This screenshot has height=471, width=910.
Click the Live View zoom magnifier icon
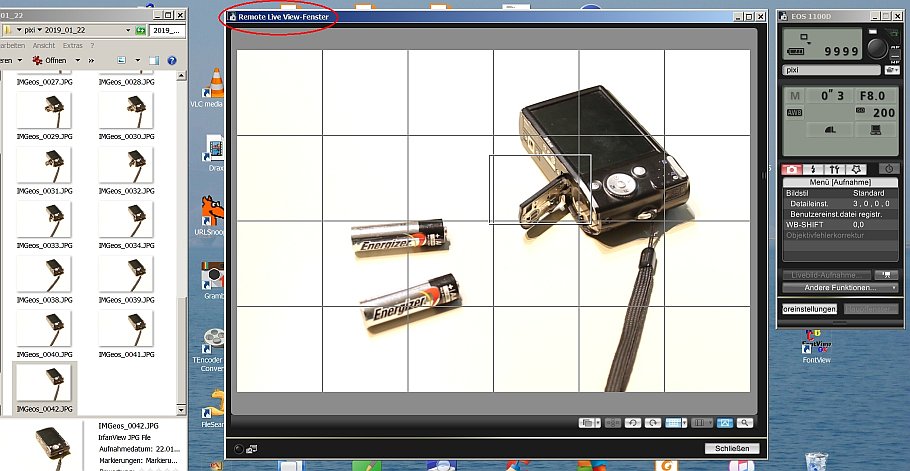(x=745, y=423)
